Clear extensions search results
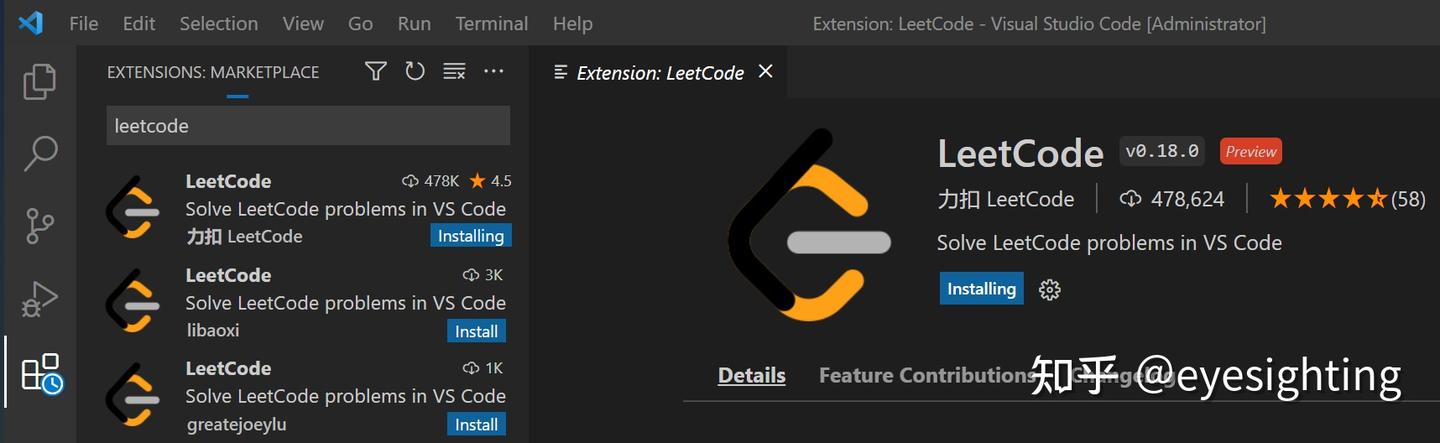Viewport: 1440px width, 443px height. pos(454,71)
